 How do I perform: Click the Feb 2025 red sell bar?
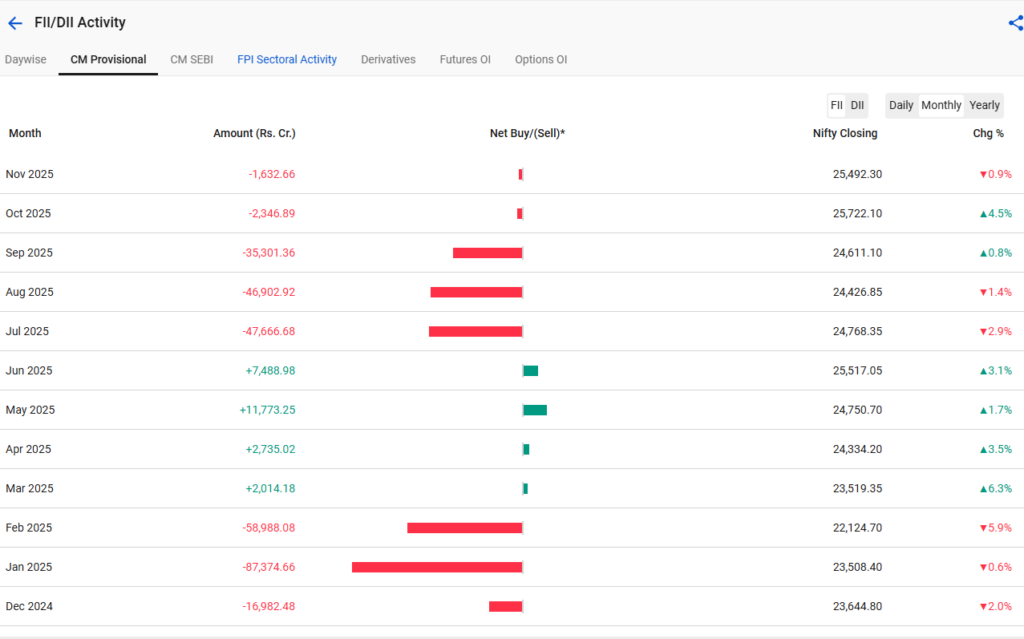(464, 528)
